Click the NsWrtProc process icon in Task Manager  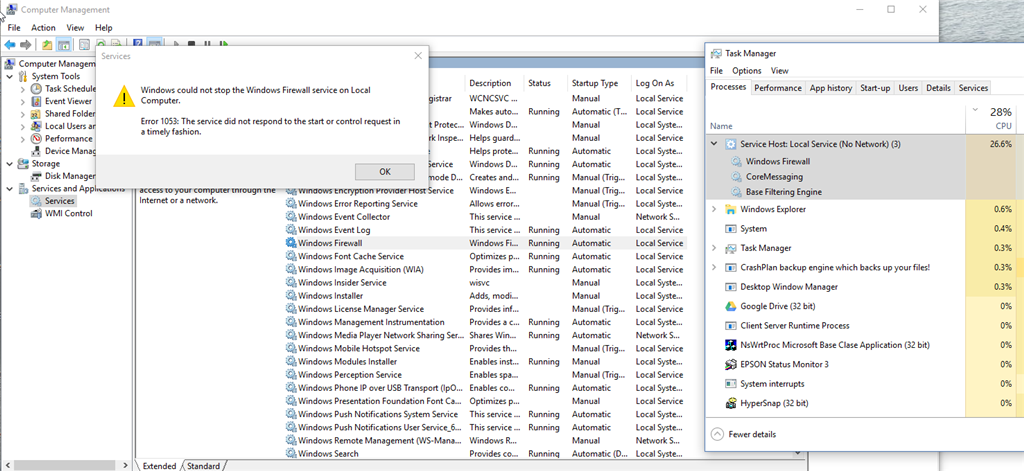[x=731, y=345]
